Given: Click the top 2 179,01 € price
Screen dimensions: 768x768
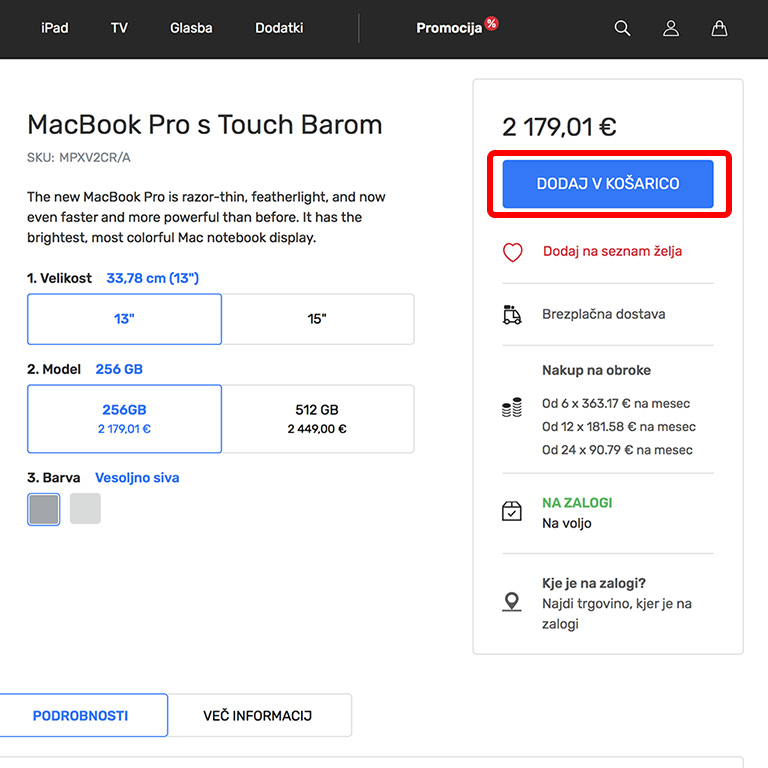Looking at the screenshot, I should click(559, 127).
